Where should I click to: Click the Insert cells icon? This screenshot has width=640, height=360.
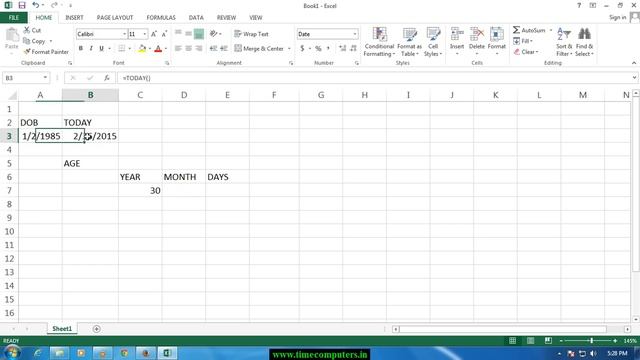457,34
